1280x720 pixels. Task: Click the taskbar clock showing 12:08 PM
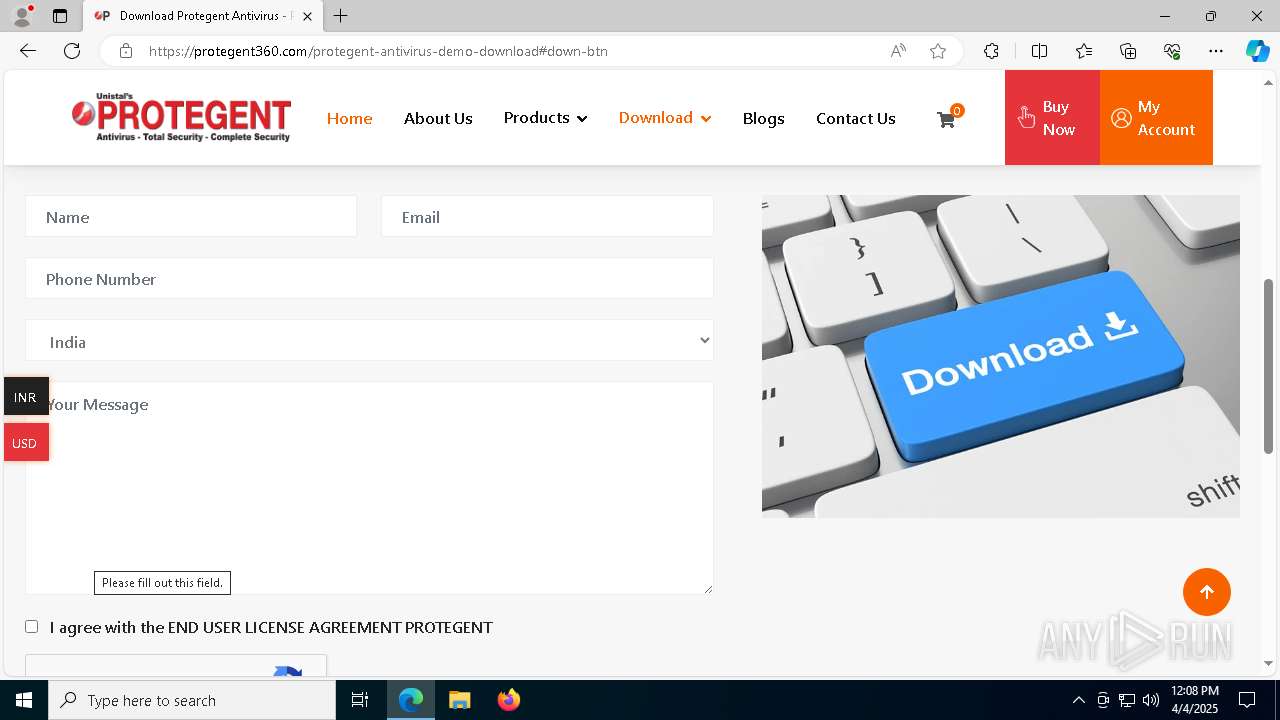pyautogui.click(x=1194, y=700)
